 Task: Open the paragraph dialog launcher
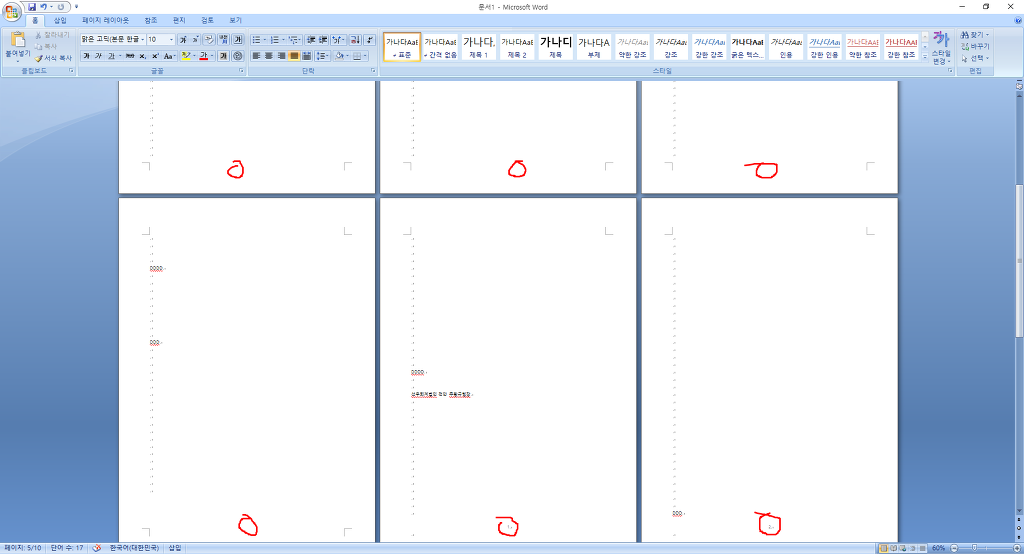pyautogui.click(x=373, y=71)
